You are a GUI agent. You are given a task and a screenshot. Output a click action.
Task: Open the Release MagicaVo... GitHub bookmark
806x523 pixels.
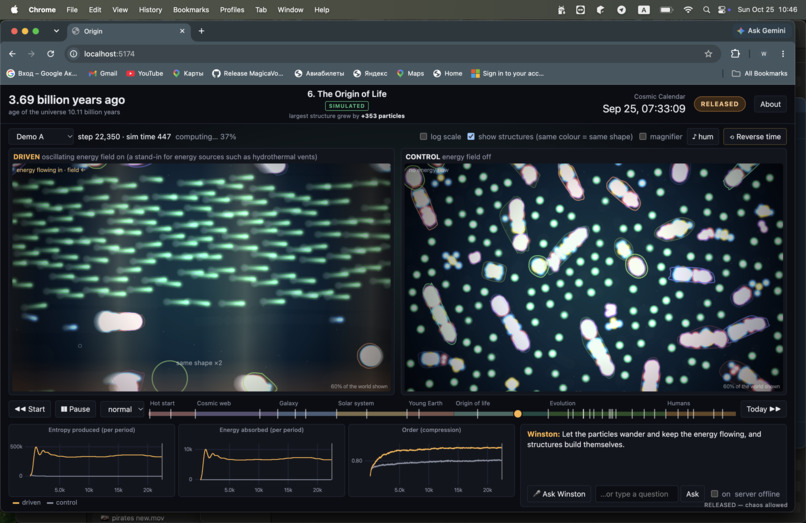click(x=248, y=74)
